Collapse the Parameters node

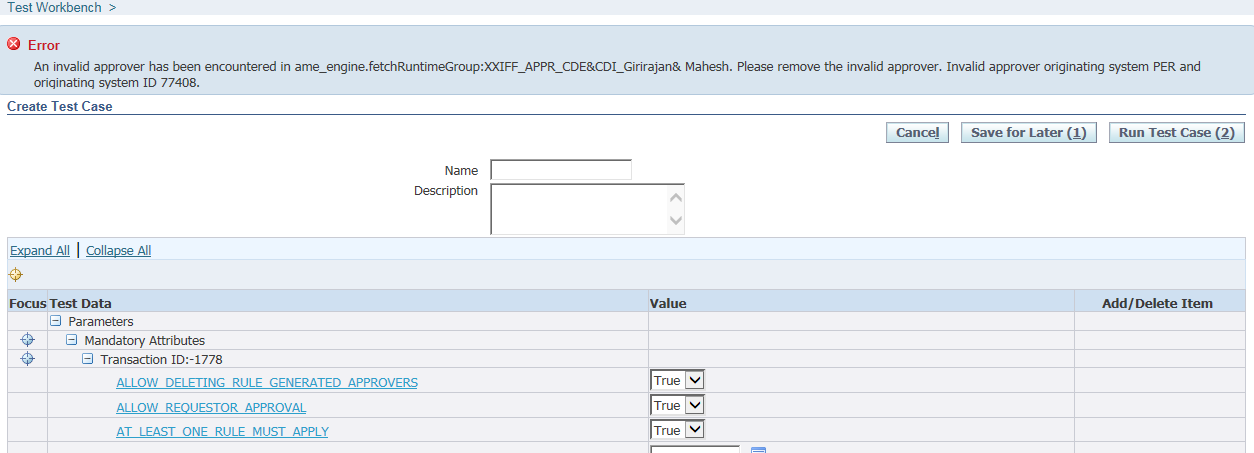[x=56, y=322]
